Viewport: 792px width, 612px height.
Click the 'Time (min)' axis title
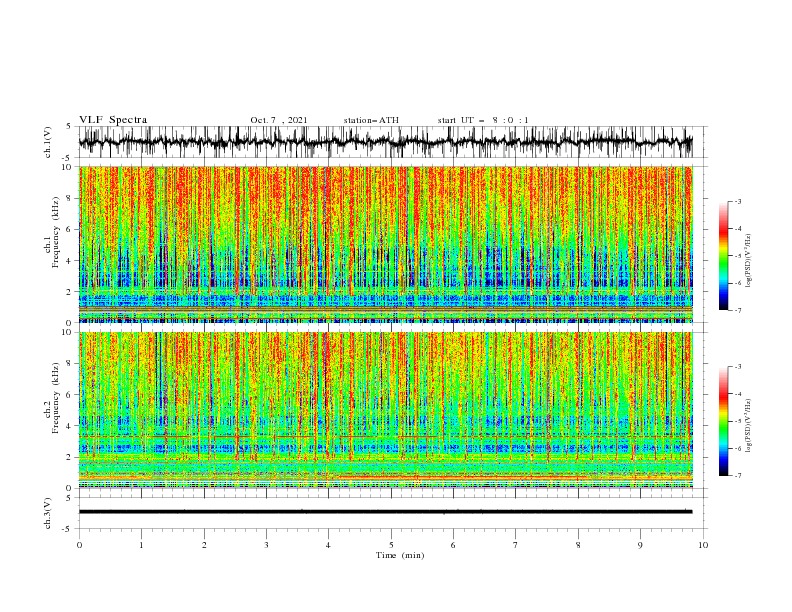click(400, 555)
